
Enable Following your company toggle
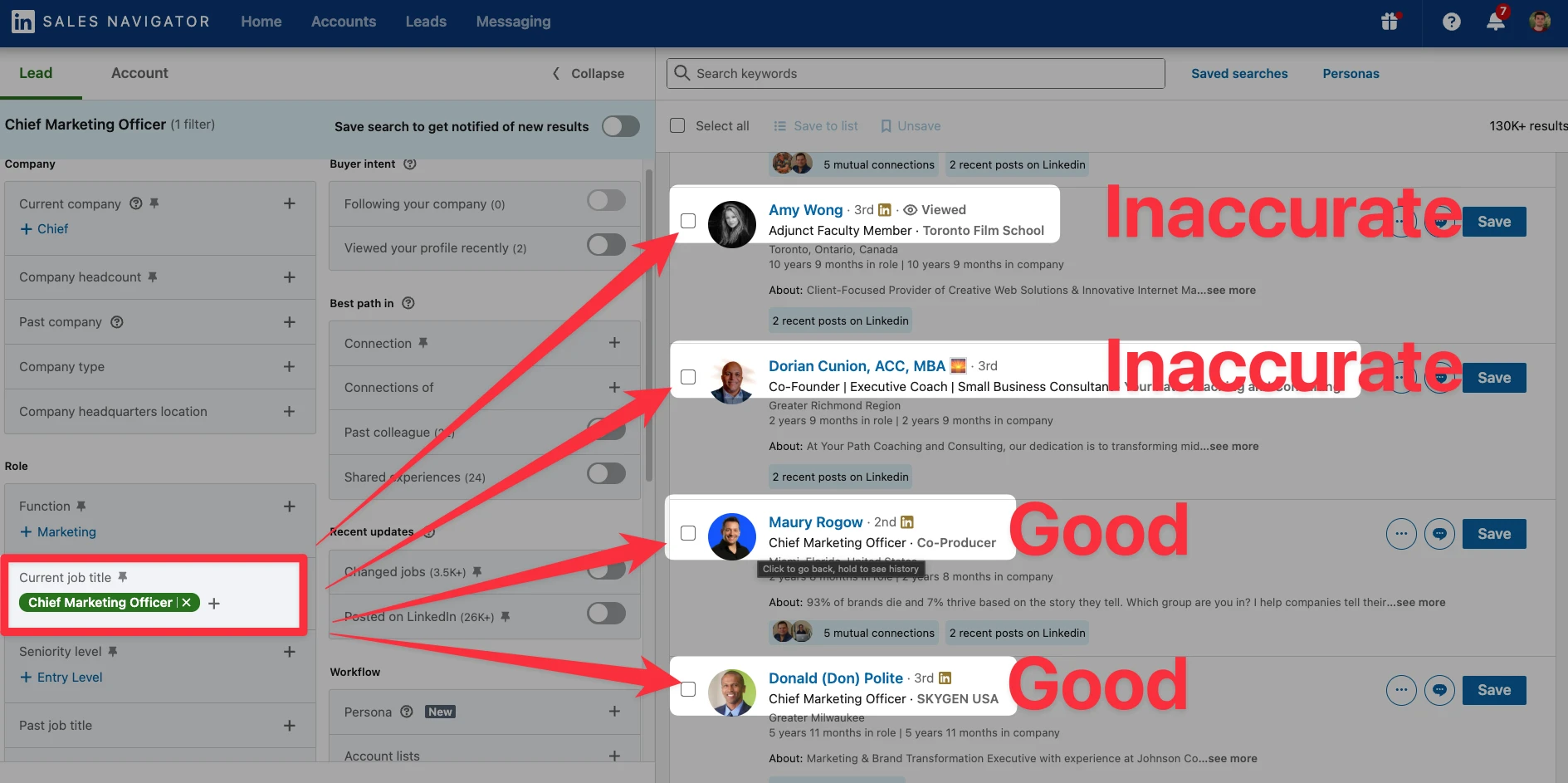click(606, 200)
